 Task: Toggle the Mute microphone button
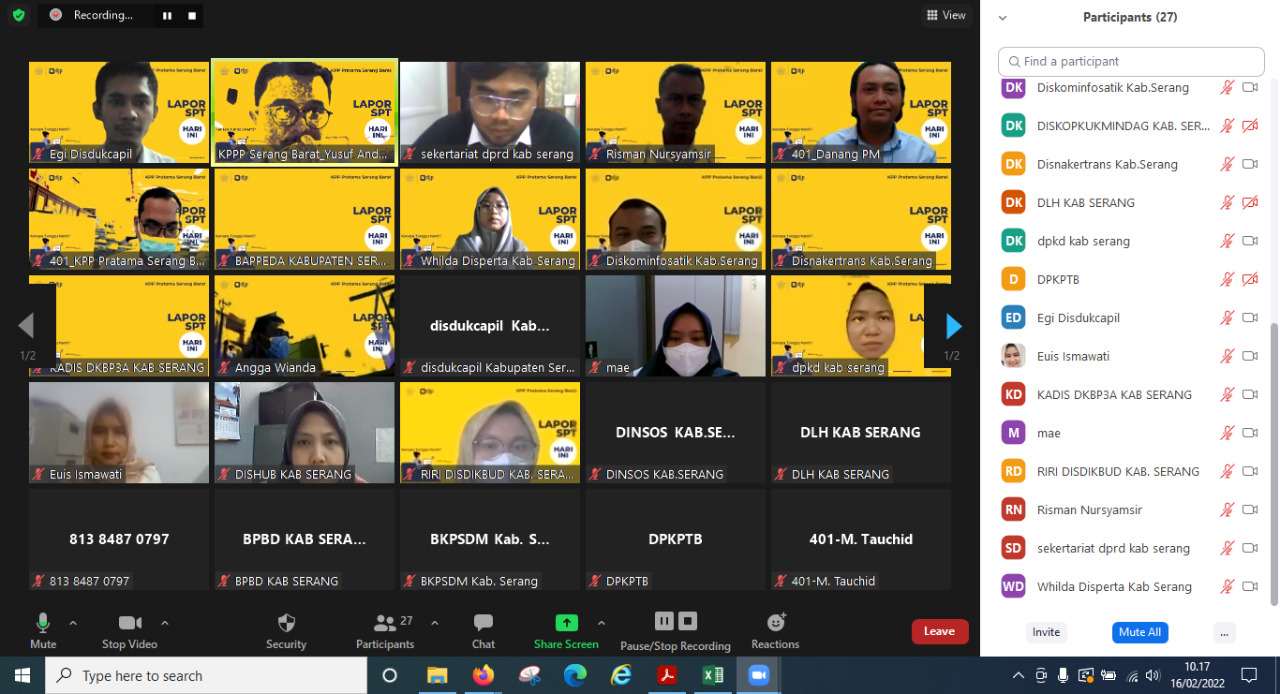pos(43,624)
